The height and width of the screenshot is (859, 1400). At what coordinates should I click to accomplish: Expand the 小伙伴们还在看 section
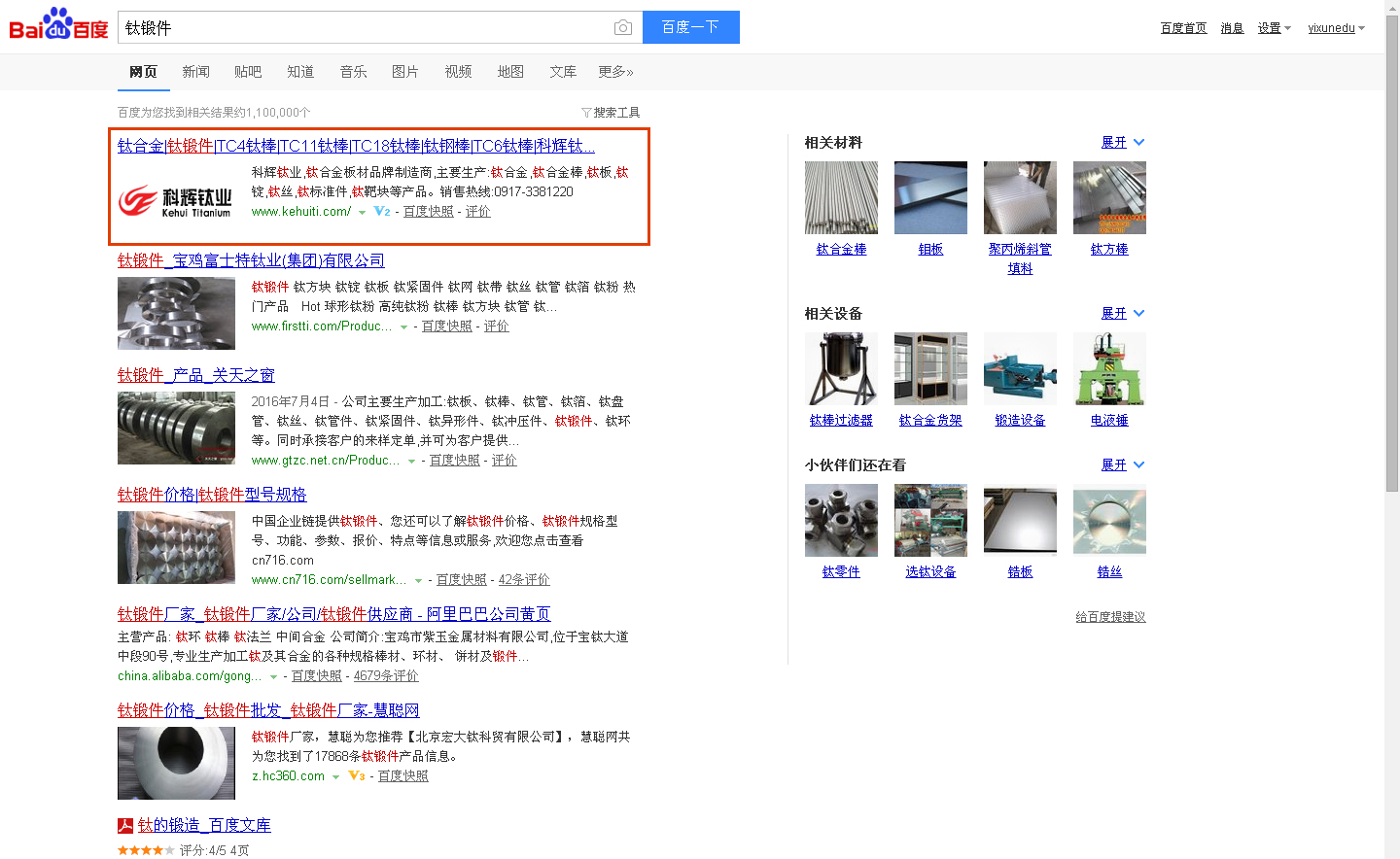(1123, 465)
